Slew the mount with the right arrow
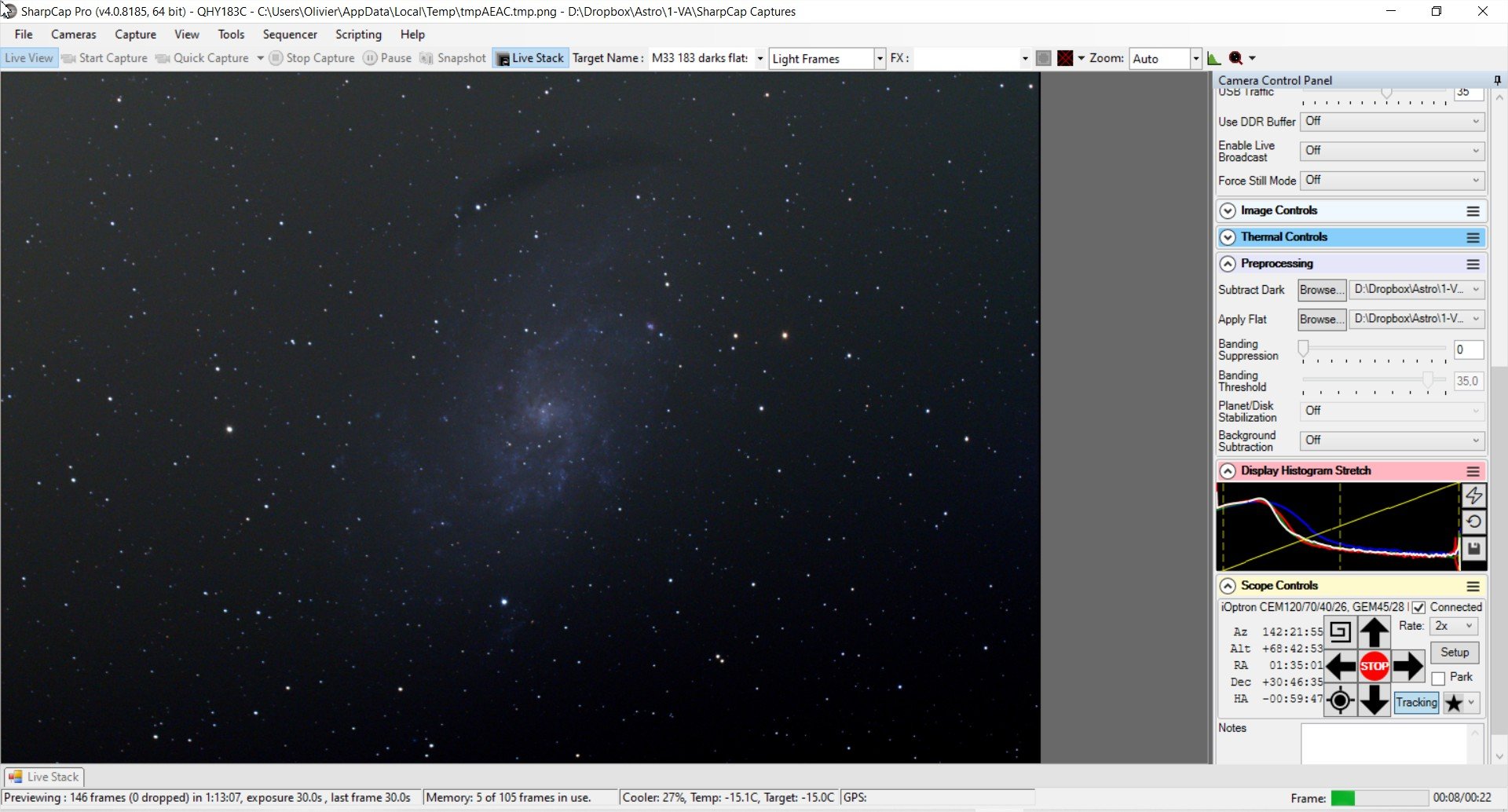The width and height of the screenshot is (1508, 812). pyautogui.click(x=1407, y=666)
